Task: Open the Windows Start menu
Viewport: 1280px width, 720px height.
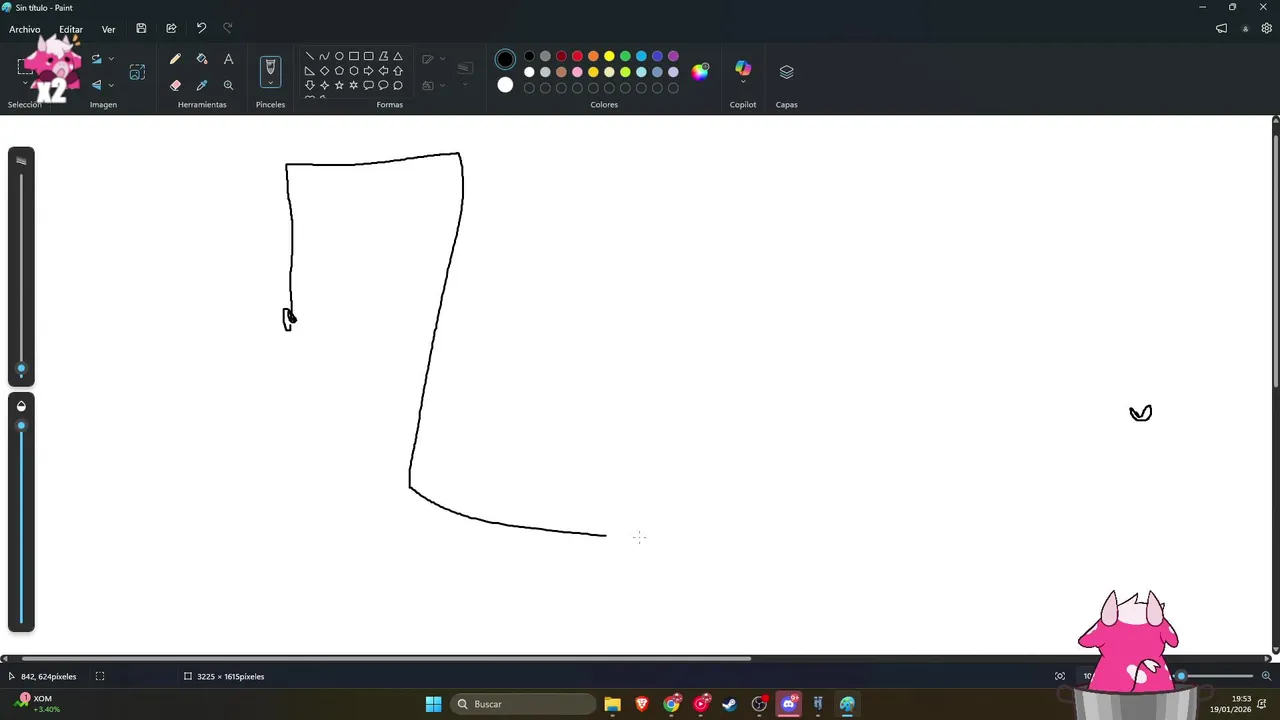Action: (x=433, y=704)
